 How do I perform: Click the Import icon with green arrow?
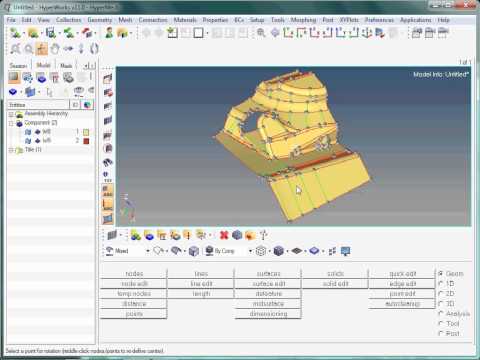point(69,33)
